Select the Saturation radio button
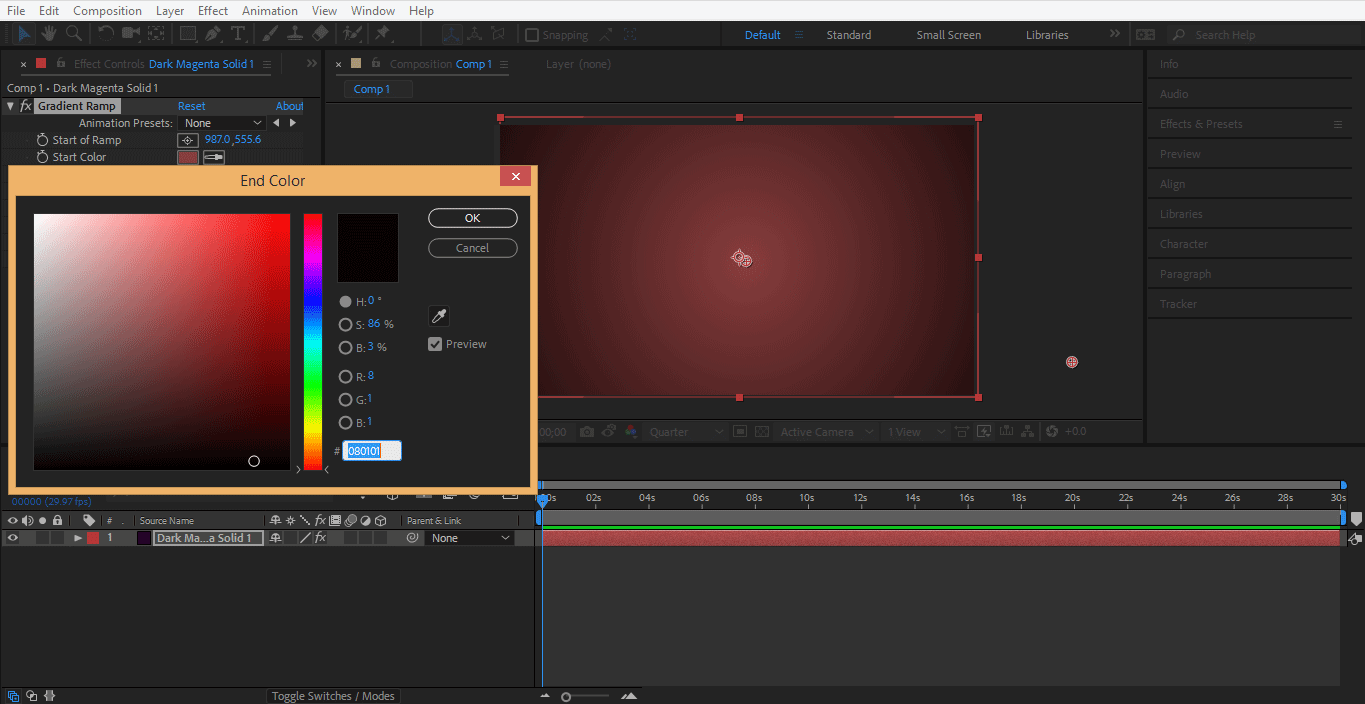The width and height of the screenshot is (1365, 704). [x=346, y=325]
